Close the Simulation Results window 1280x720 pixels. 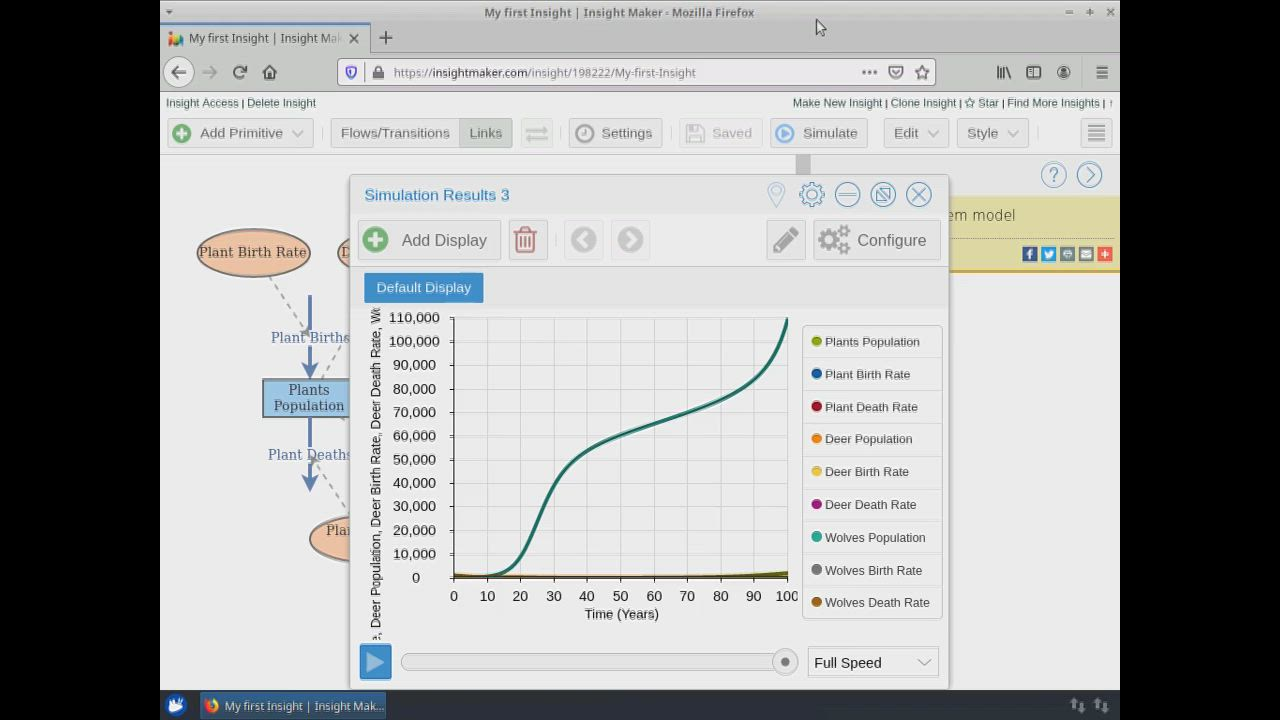click(x=919, y=194)
